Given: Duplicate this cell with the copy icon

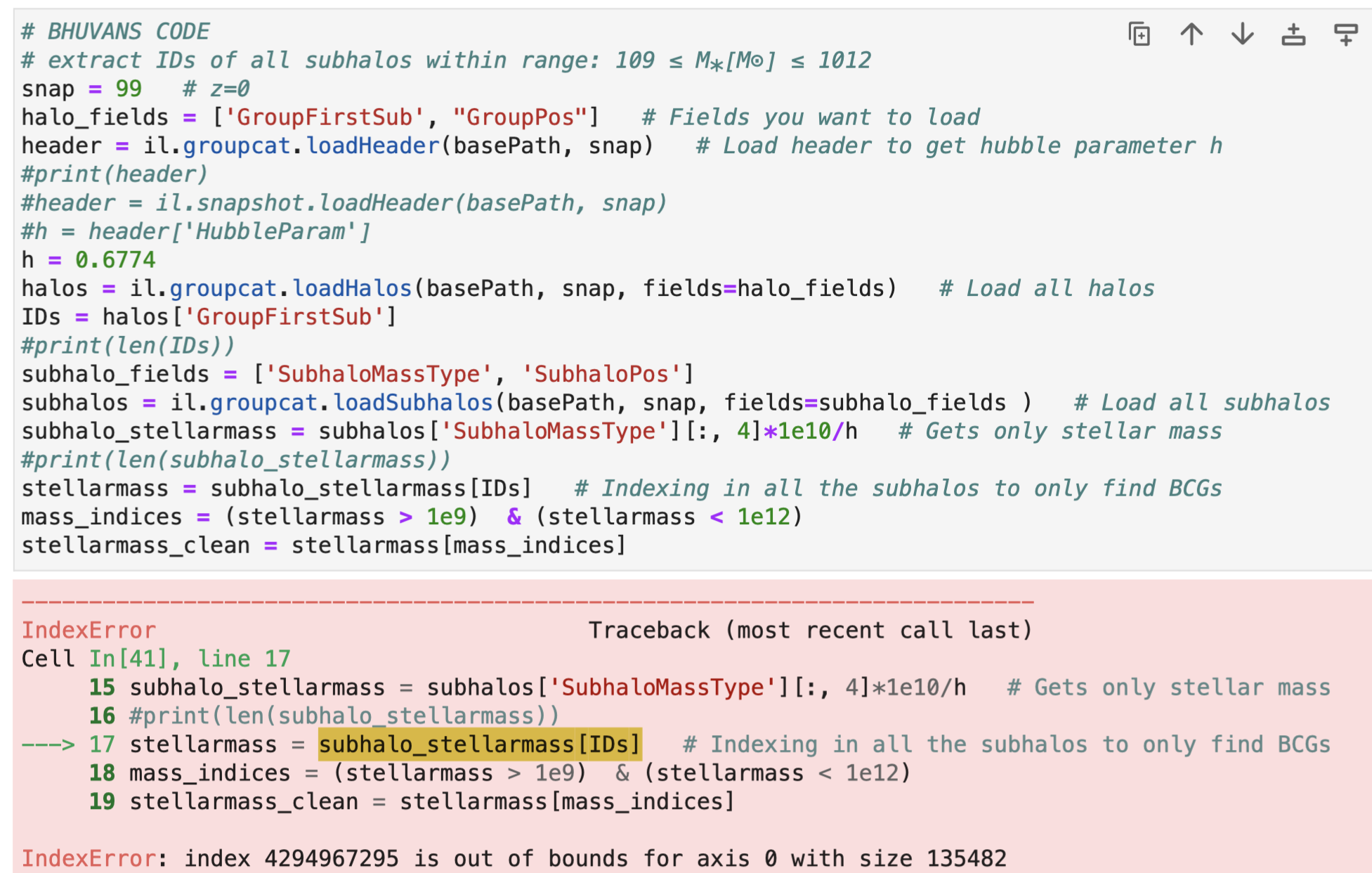Looking at the screenshot, I should pos(1139,34).
